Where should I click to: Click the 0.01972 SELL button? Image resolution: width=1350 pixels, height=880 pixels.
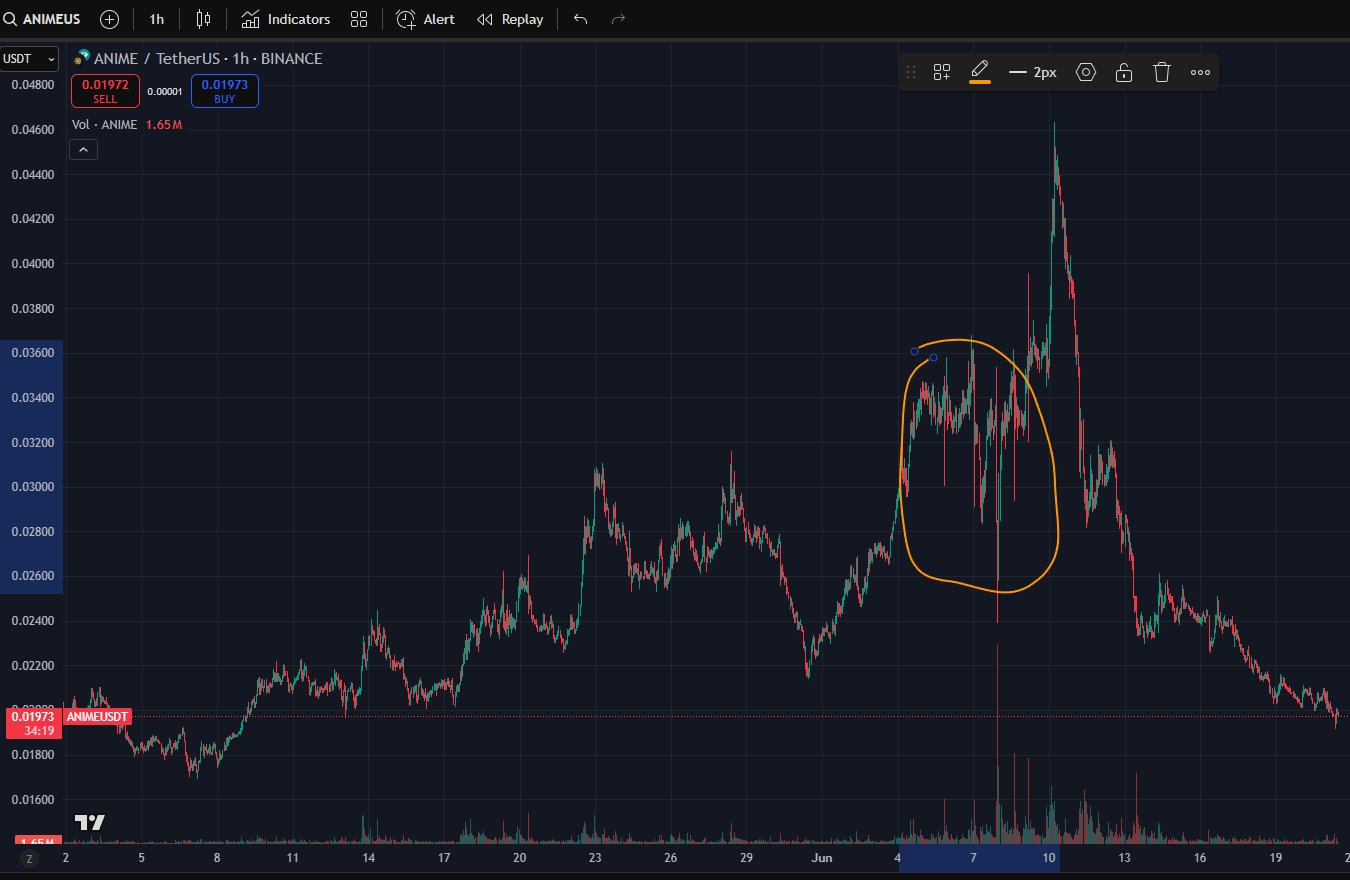pyautogui.click(x=105, y=92)
